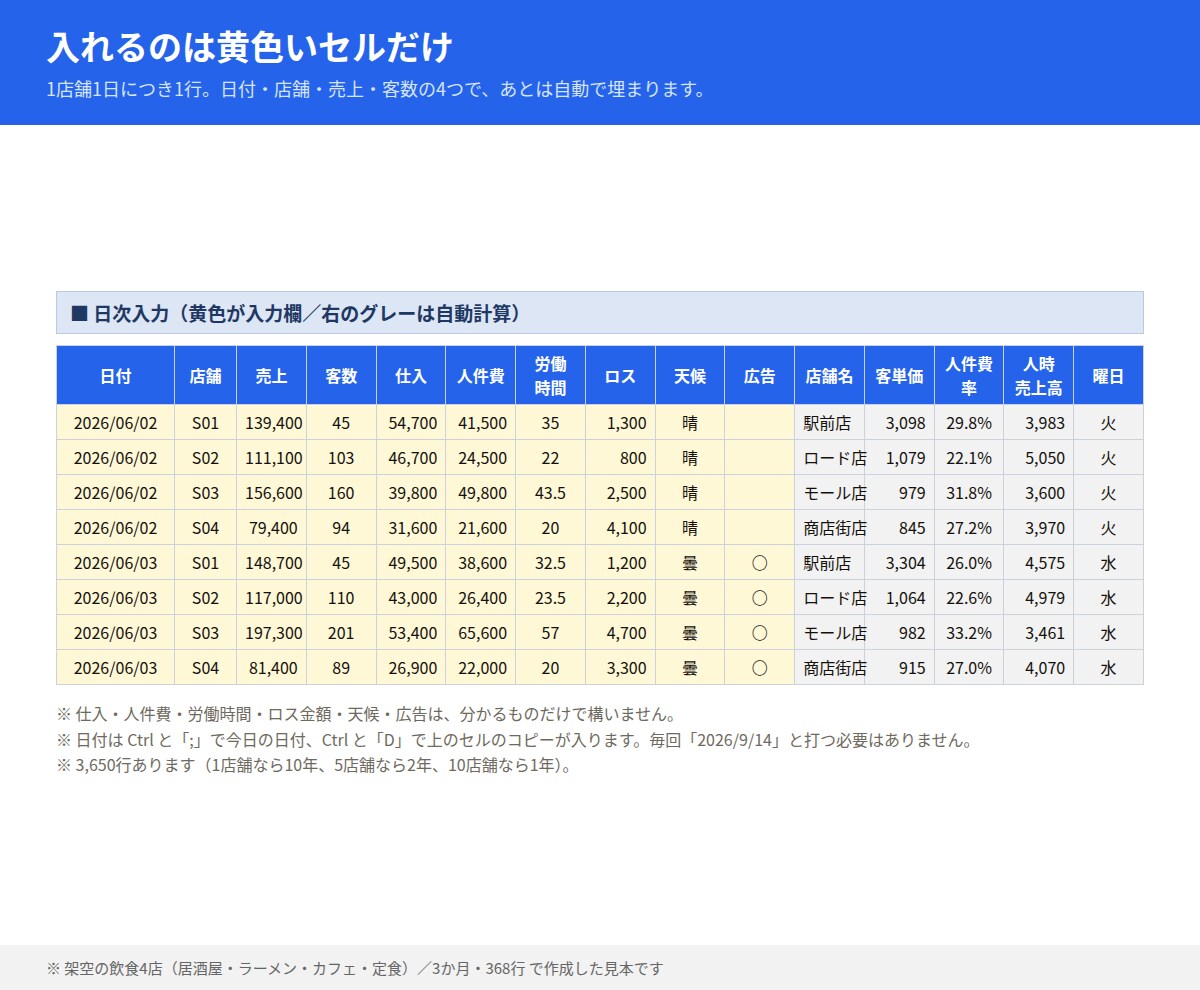The width and height of the screenshot is (1200, 990).
Task: Click the 客単価 value 3,098
Action: 899,423
